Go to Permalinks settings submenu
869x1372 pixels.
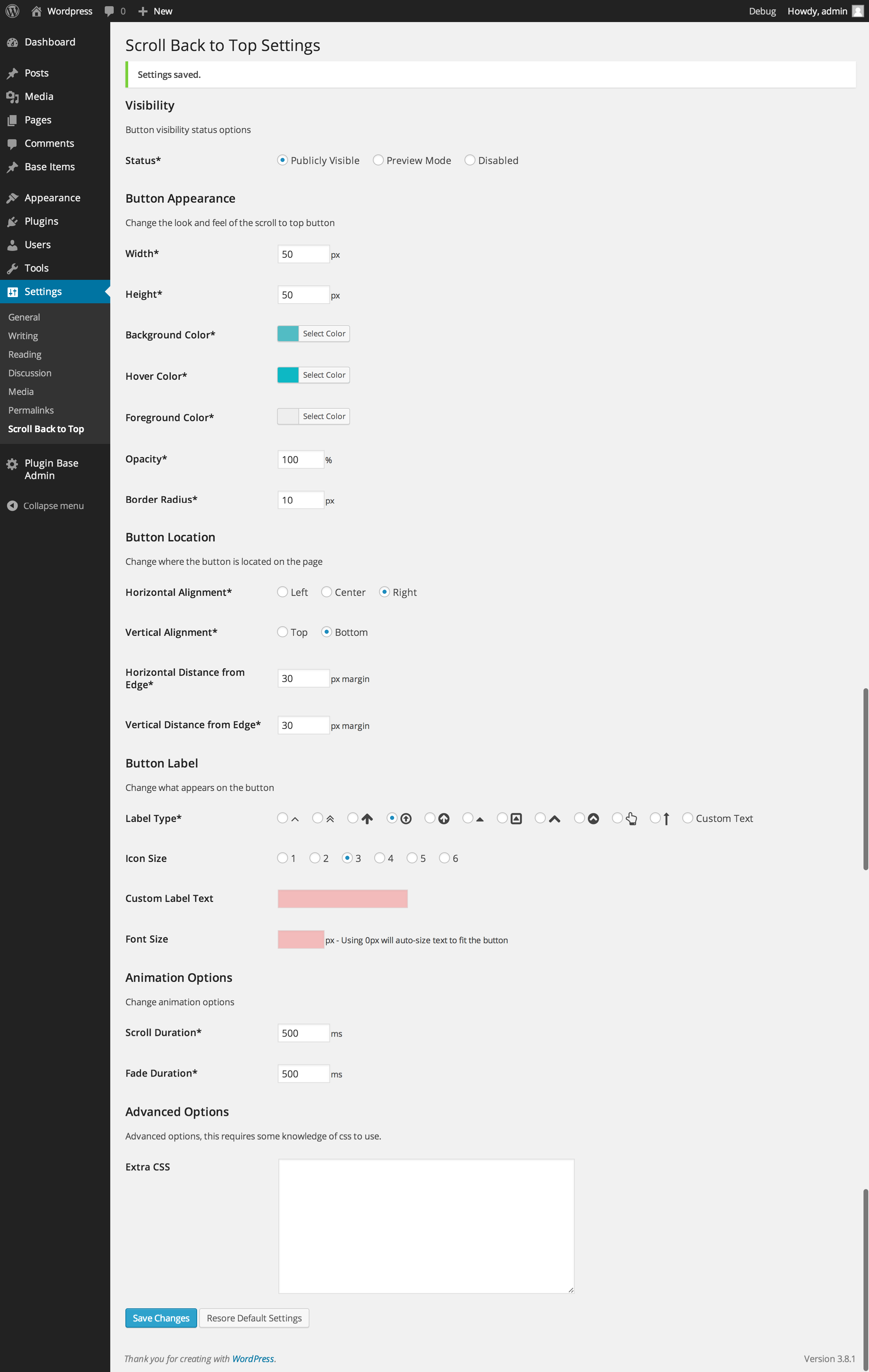(x=31, y=410)
